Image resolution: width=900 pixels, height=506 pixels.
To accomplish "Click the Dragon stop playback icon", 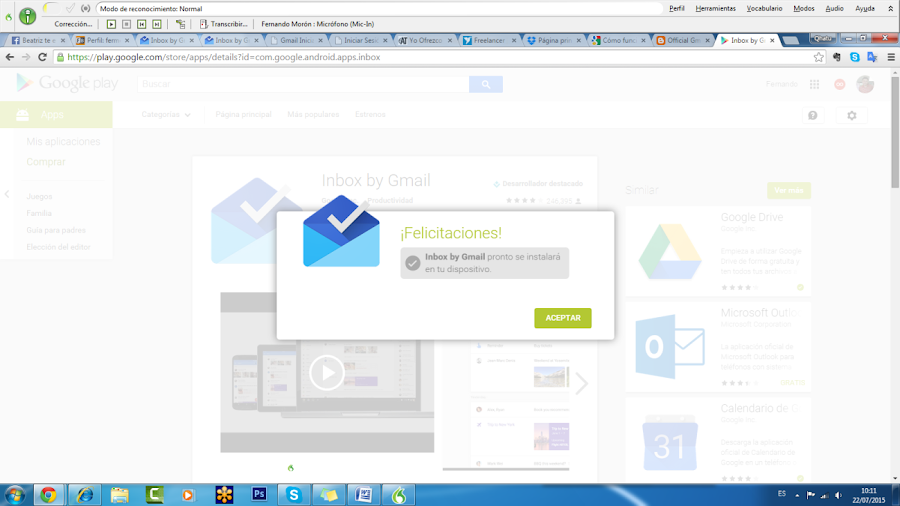I will pyautogui.click(x=126, y=24).
